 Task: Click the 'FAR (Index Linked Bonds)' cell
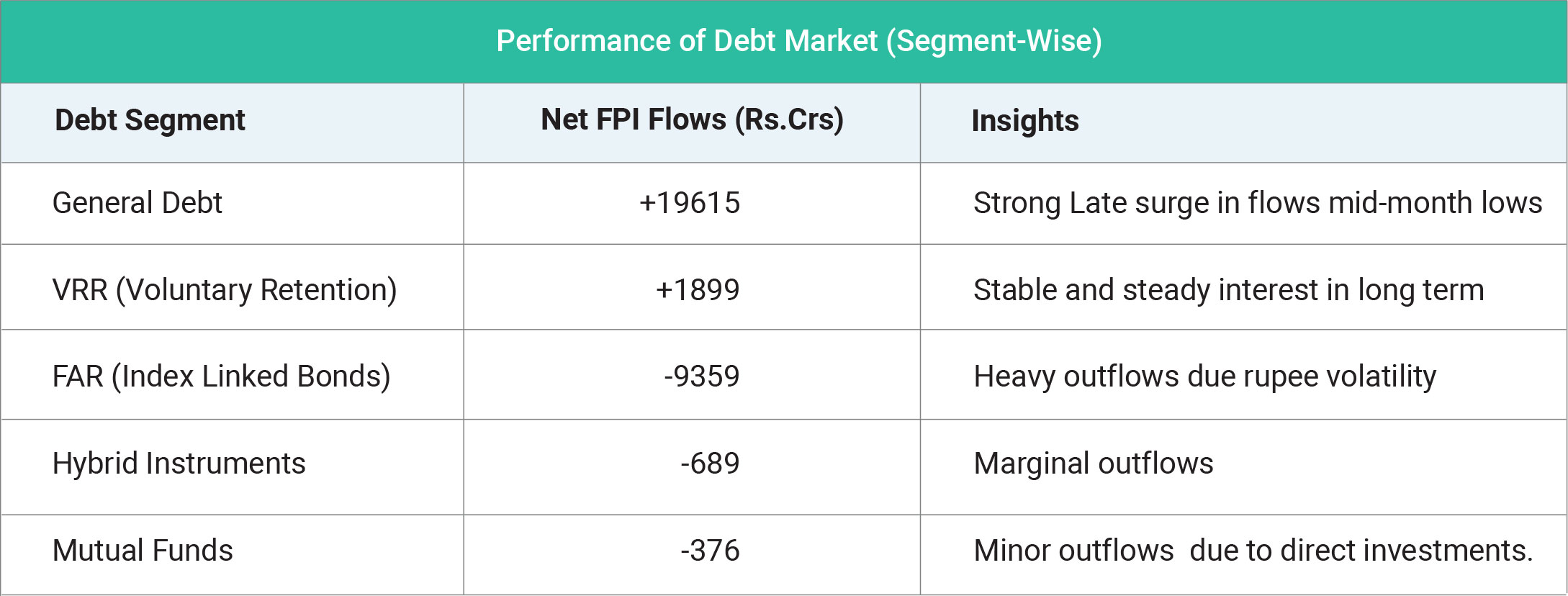221,376
